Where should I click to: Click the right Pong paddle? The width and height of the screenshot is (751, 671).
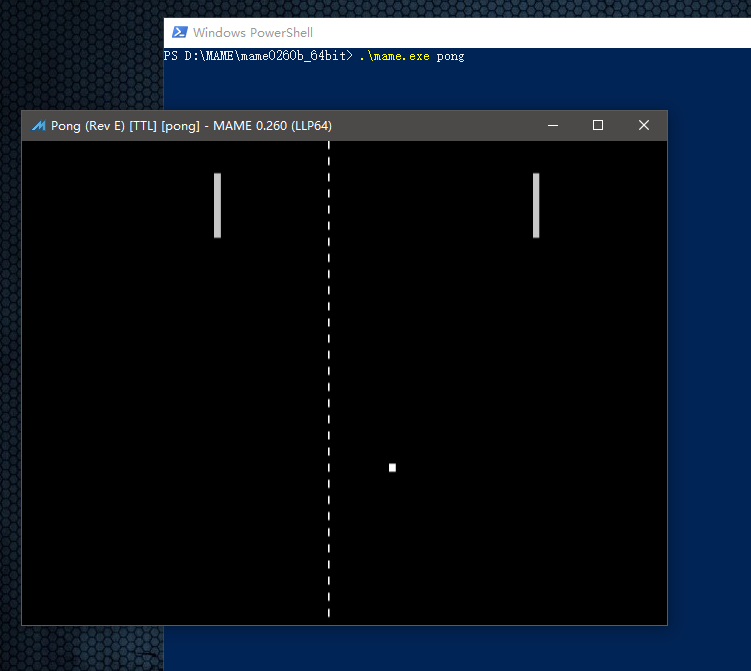pos(536,205)
